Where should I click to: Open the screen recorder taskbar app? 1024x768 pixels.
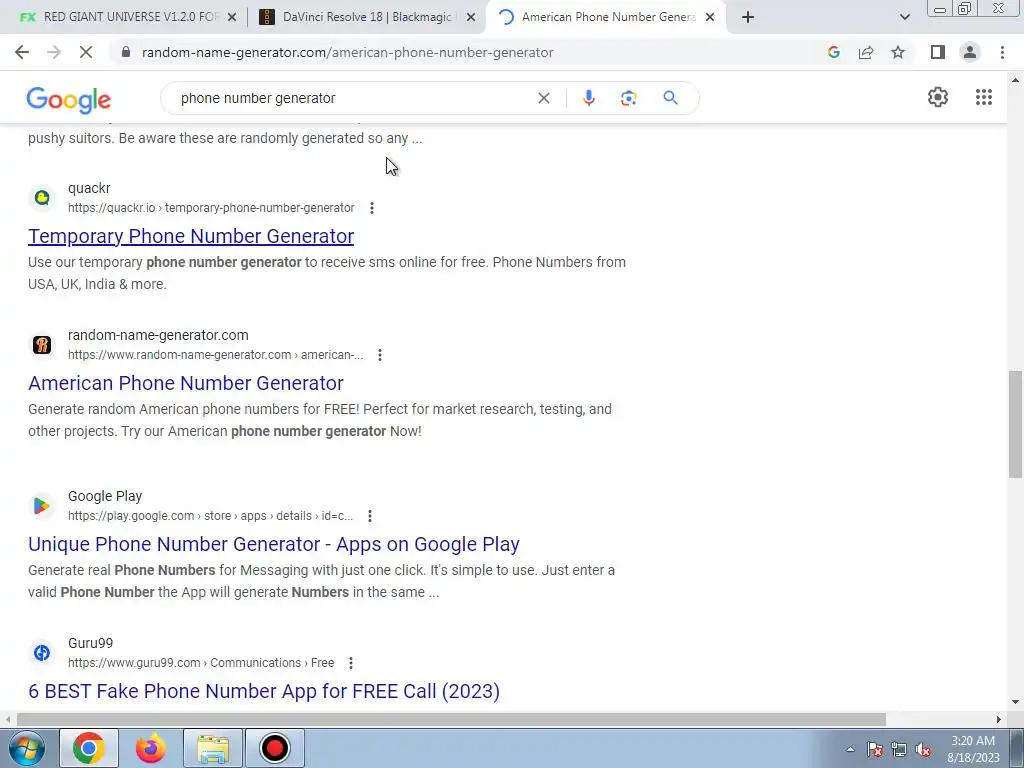point(274,748)
